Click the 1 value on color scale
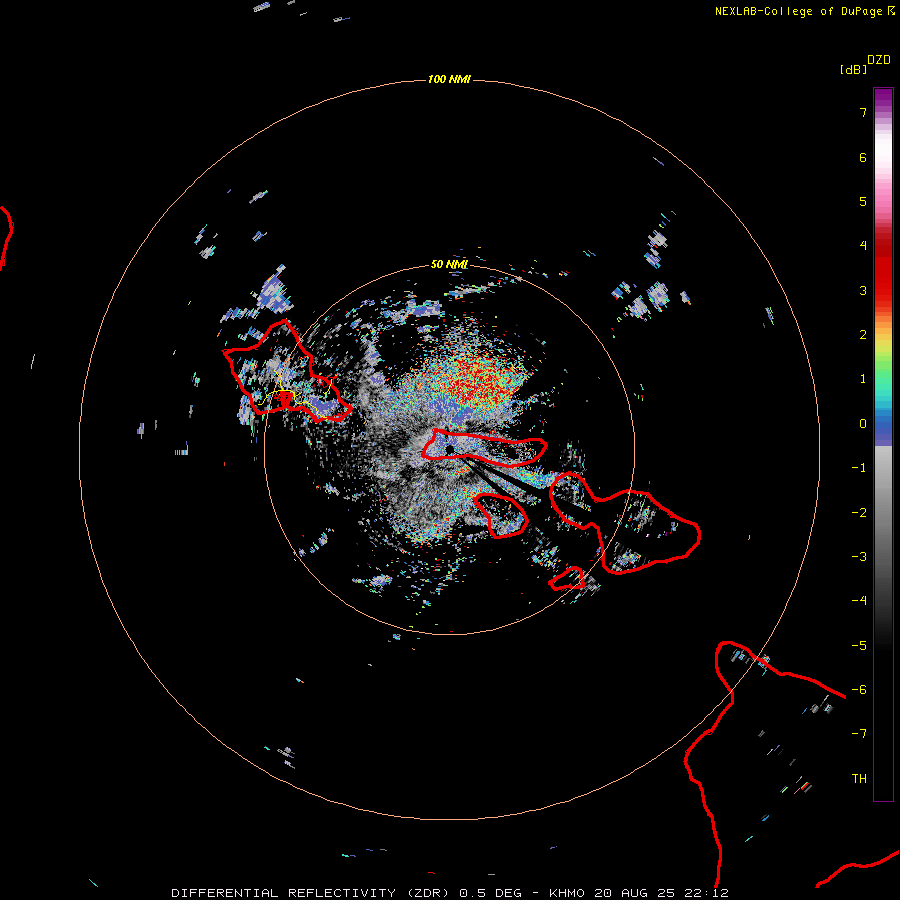The image size is (900, 900). (x=863, y=379)
